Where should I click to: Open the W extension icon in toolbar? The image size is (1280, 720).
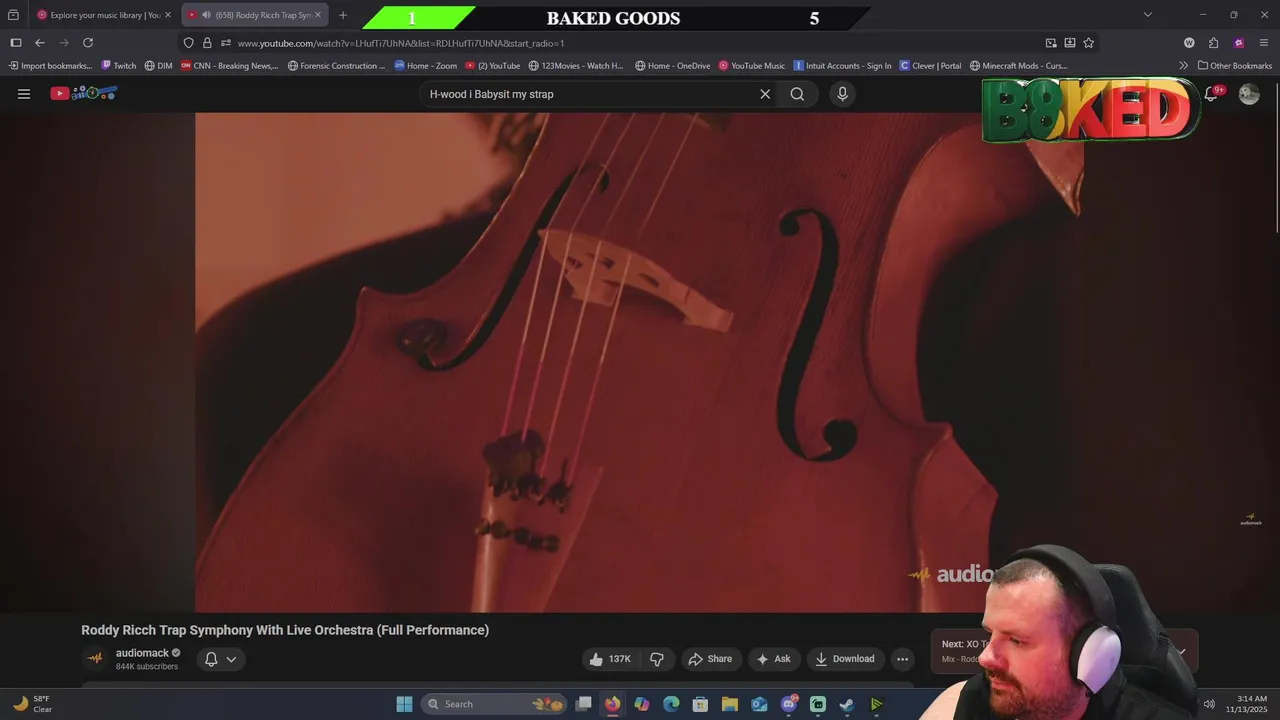pos(1189,43)
